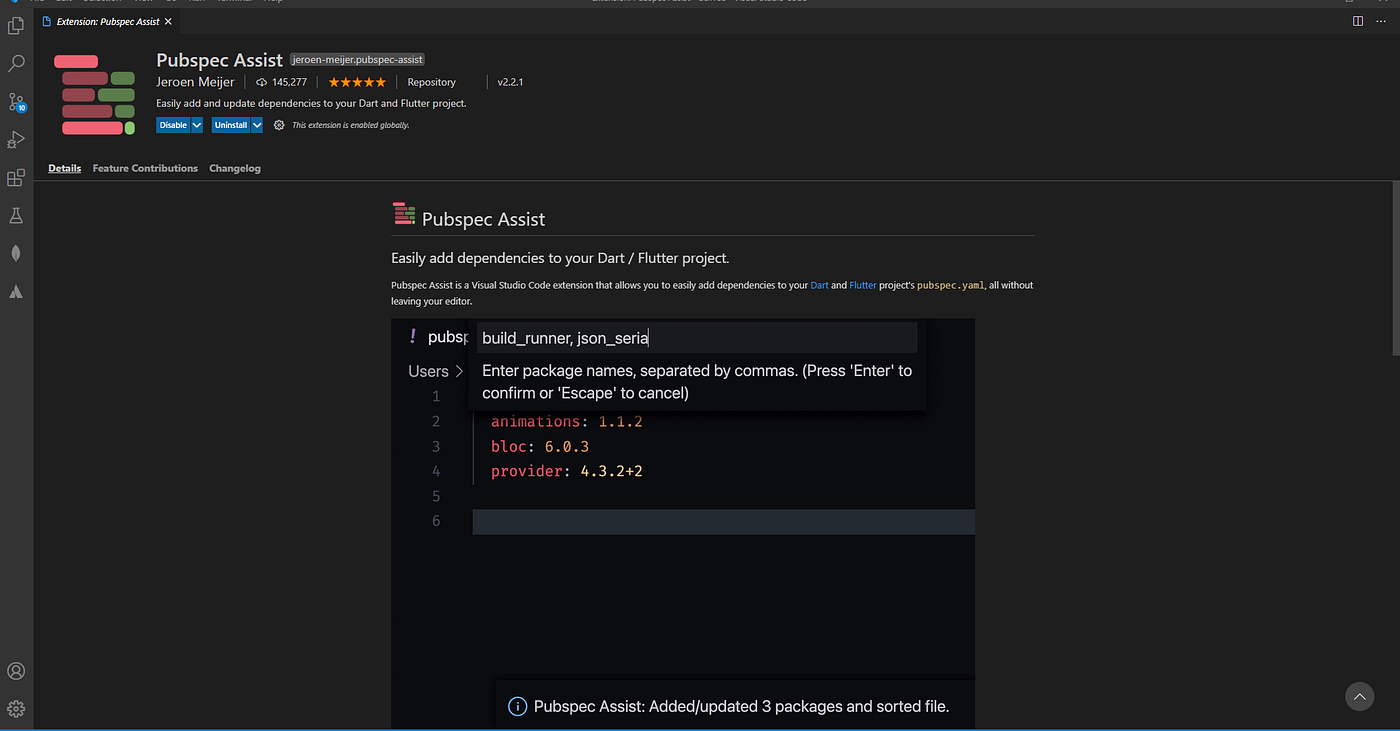
Task: Open Source Control showing 10 pending changes
Action: 15,101
